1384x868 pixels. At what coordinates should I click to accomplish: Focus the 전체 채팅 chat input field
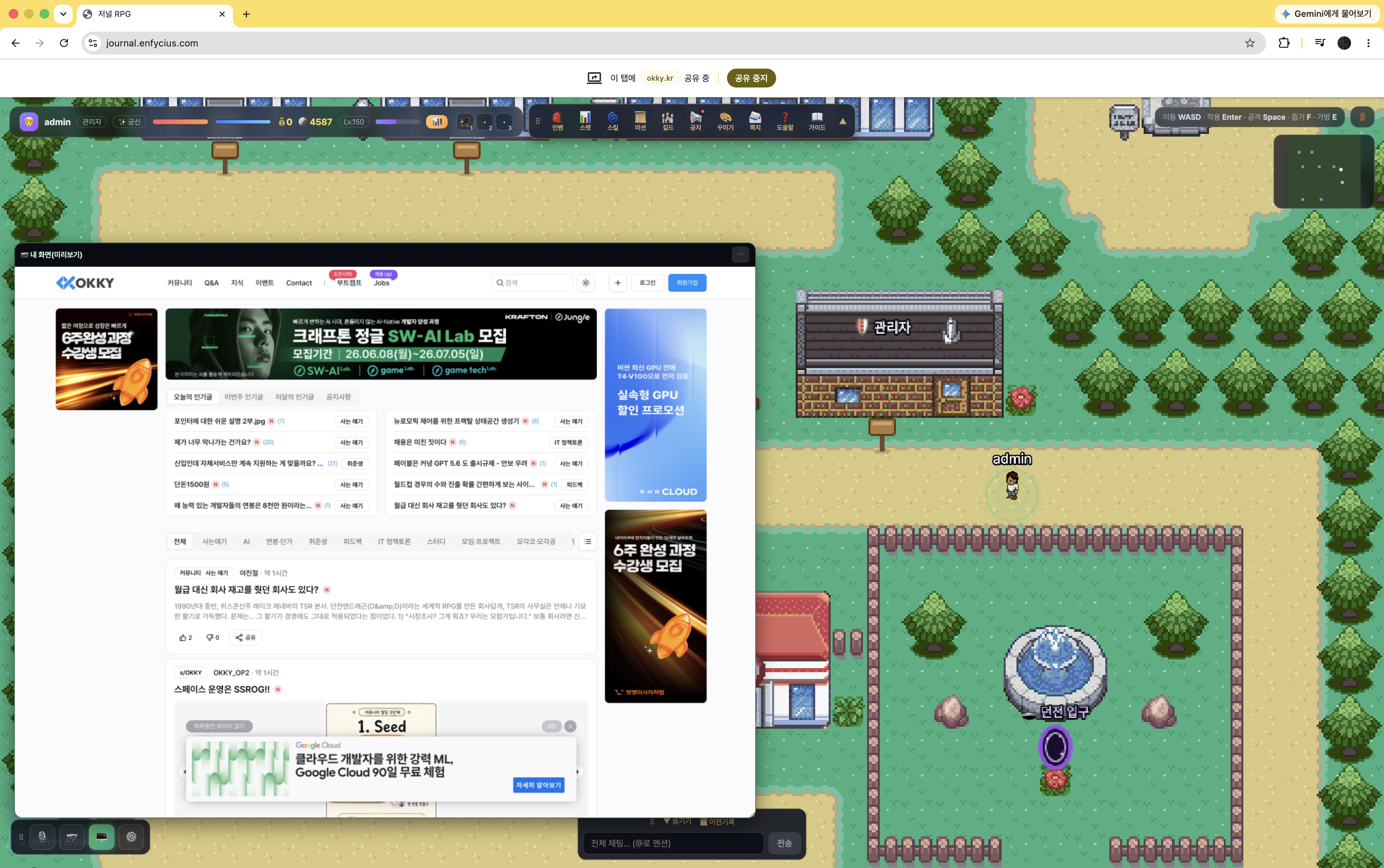pos(673,843)
